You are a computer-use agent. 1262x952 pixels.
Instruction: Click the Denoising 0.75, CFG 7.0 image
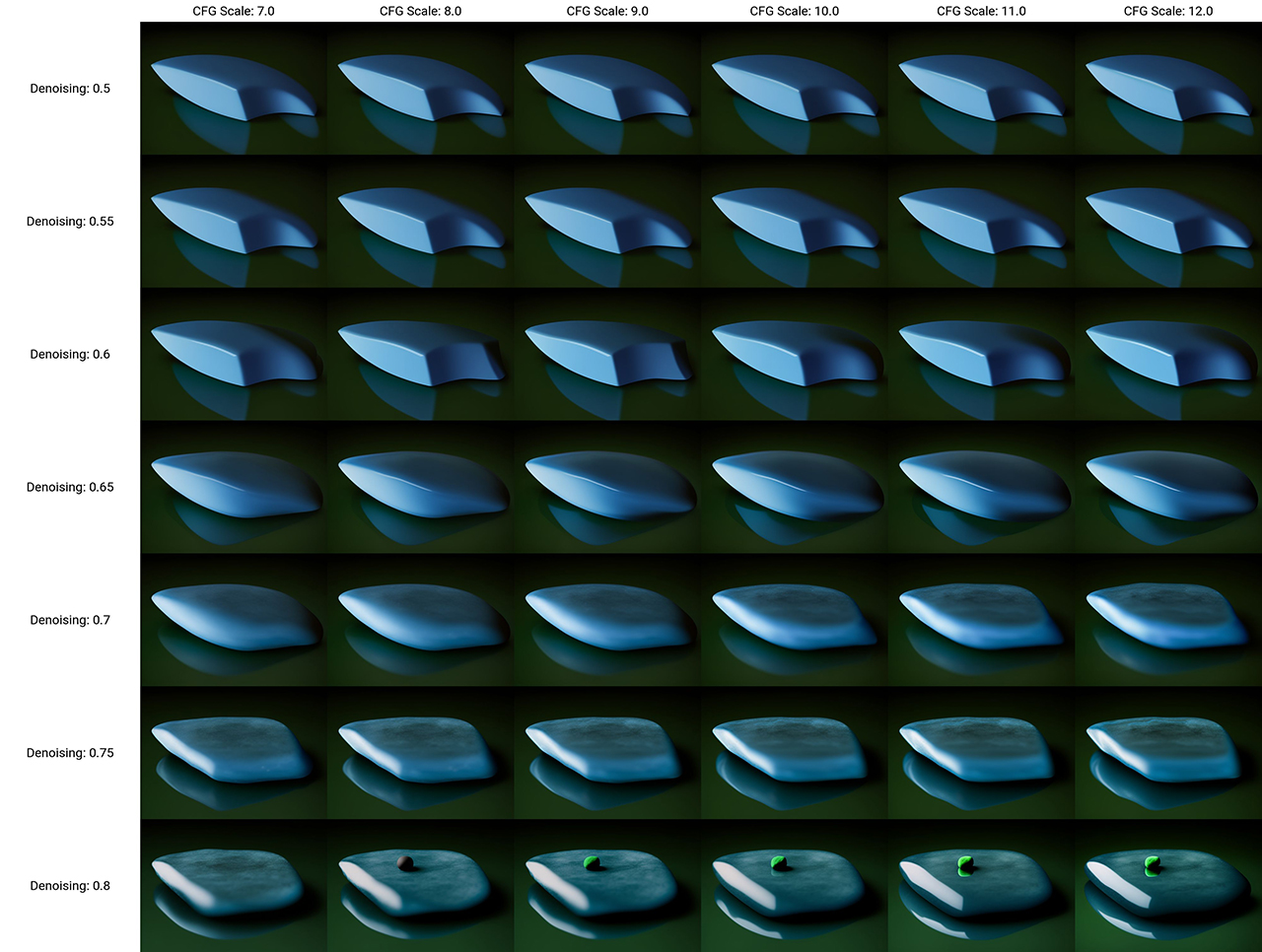click(x=234, y=753)
